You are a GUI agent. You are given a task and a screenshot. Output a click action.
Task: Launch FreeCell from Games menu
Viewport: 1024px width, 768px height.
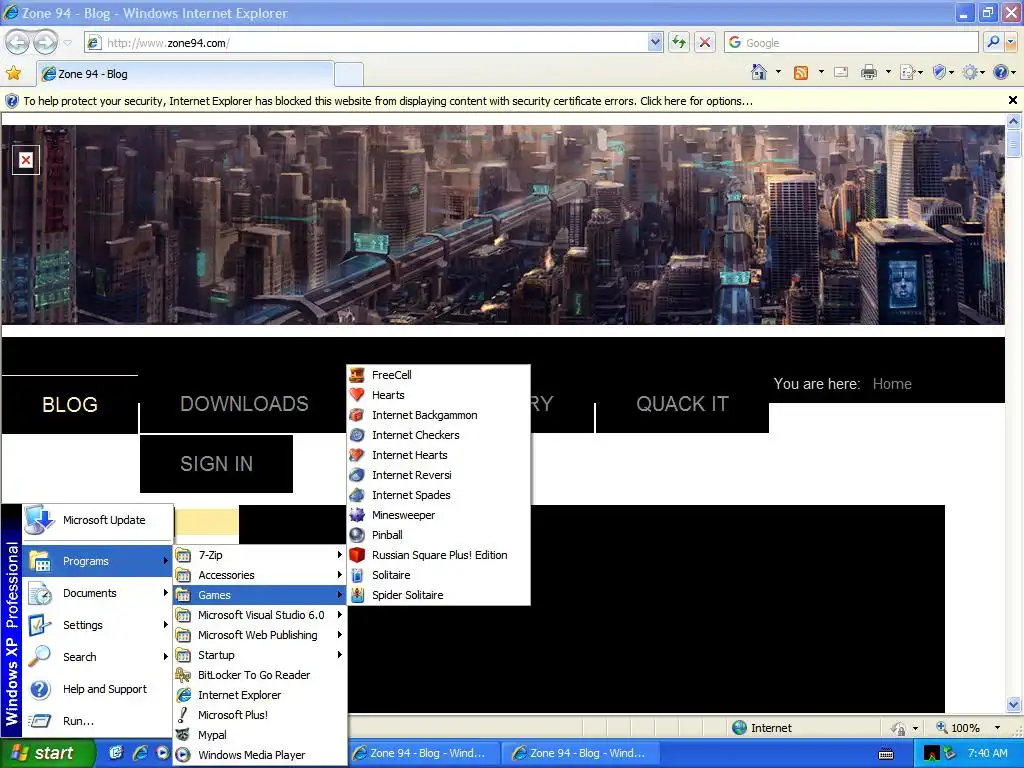(x=438, y=375)
